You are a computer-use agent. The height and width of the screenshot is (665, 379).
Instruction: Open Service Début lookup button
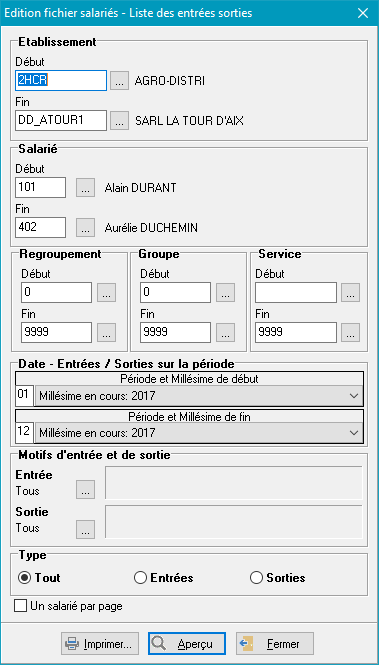pyautogui.click(x=351, y=293)
